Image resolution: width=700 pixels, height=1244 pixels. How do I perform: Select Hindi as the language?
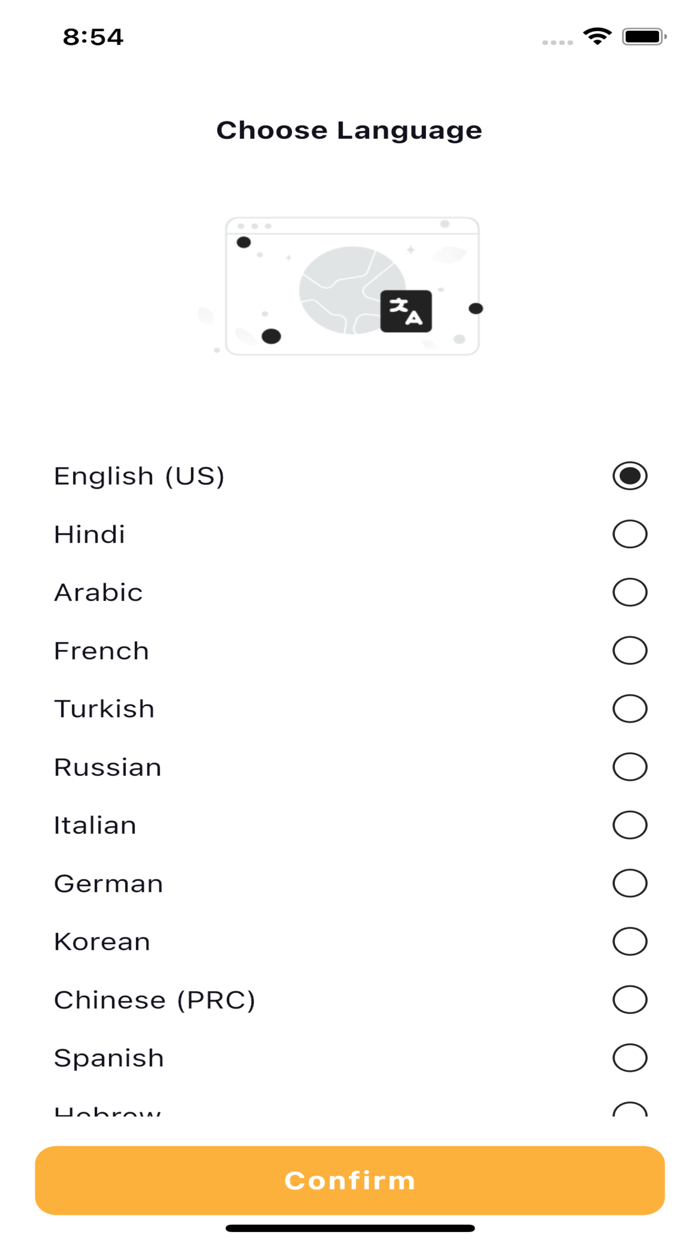629,533
